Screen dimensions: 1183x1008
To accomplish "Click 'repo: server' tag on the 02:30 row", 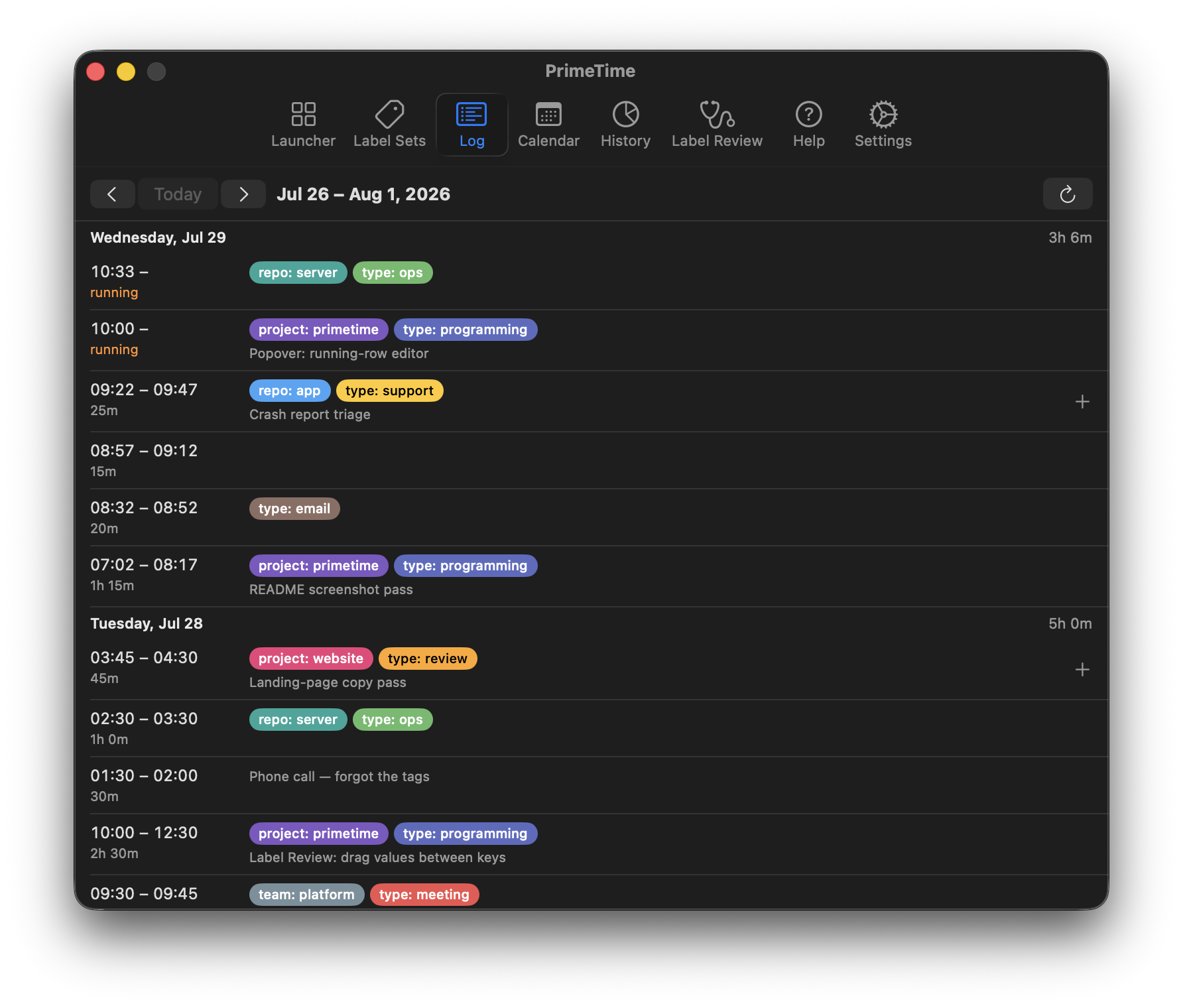I will coord(298,720).
